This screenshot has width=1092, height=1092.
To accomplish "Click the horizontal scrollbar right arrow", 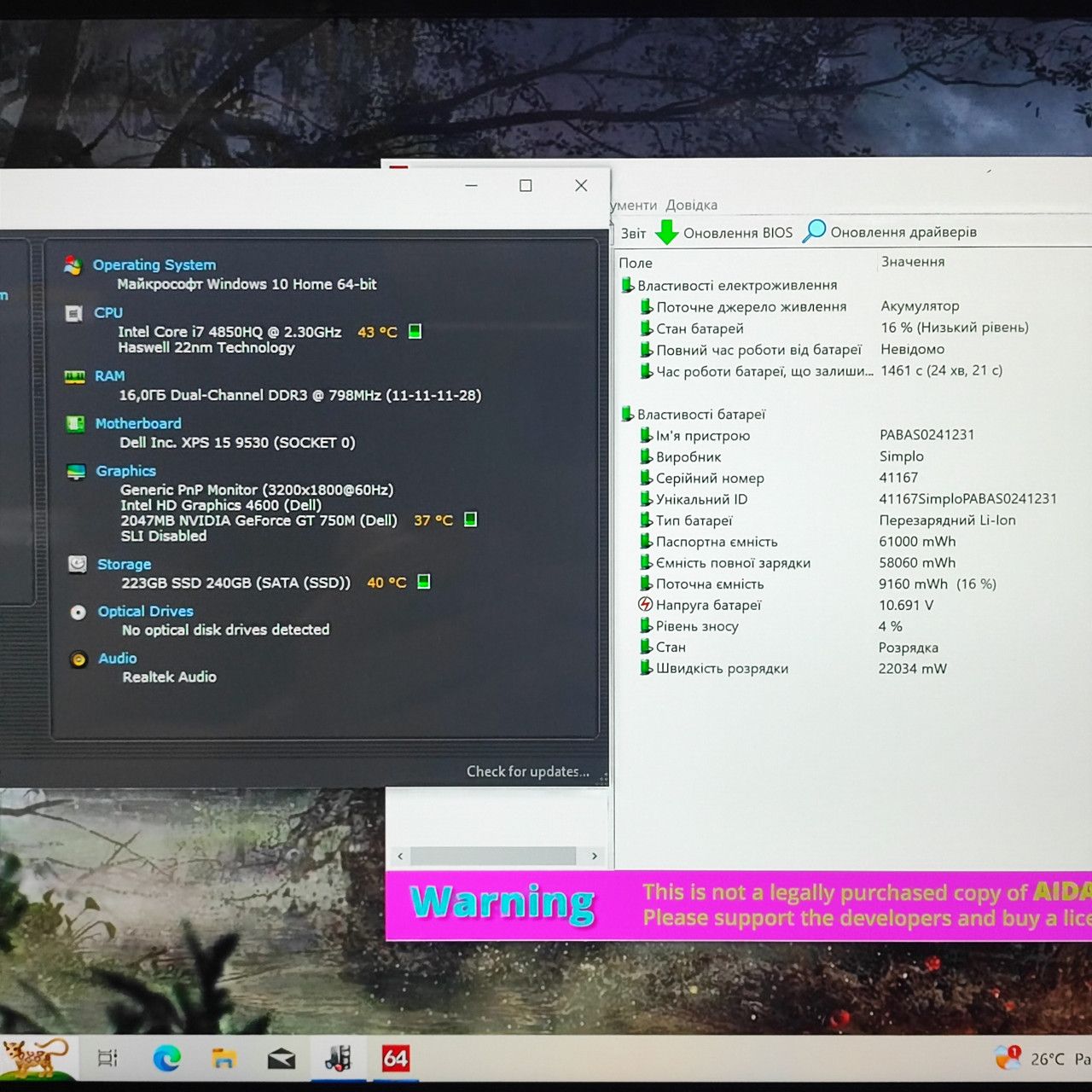I will [x=595, y=856].
